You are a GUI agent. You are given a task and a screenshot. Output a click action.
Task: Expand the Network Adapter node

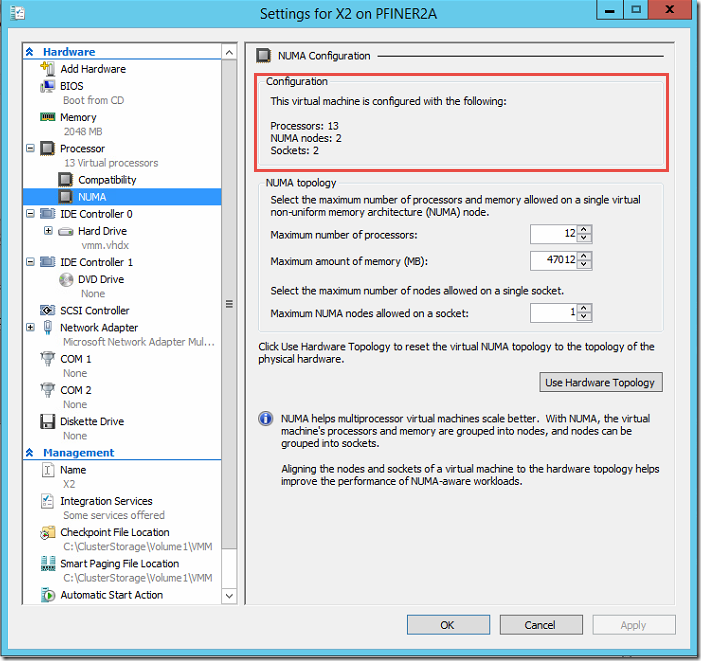tap(30, 327)
